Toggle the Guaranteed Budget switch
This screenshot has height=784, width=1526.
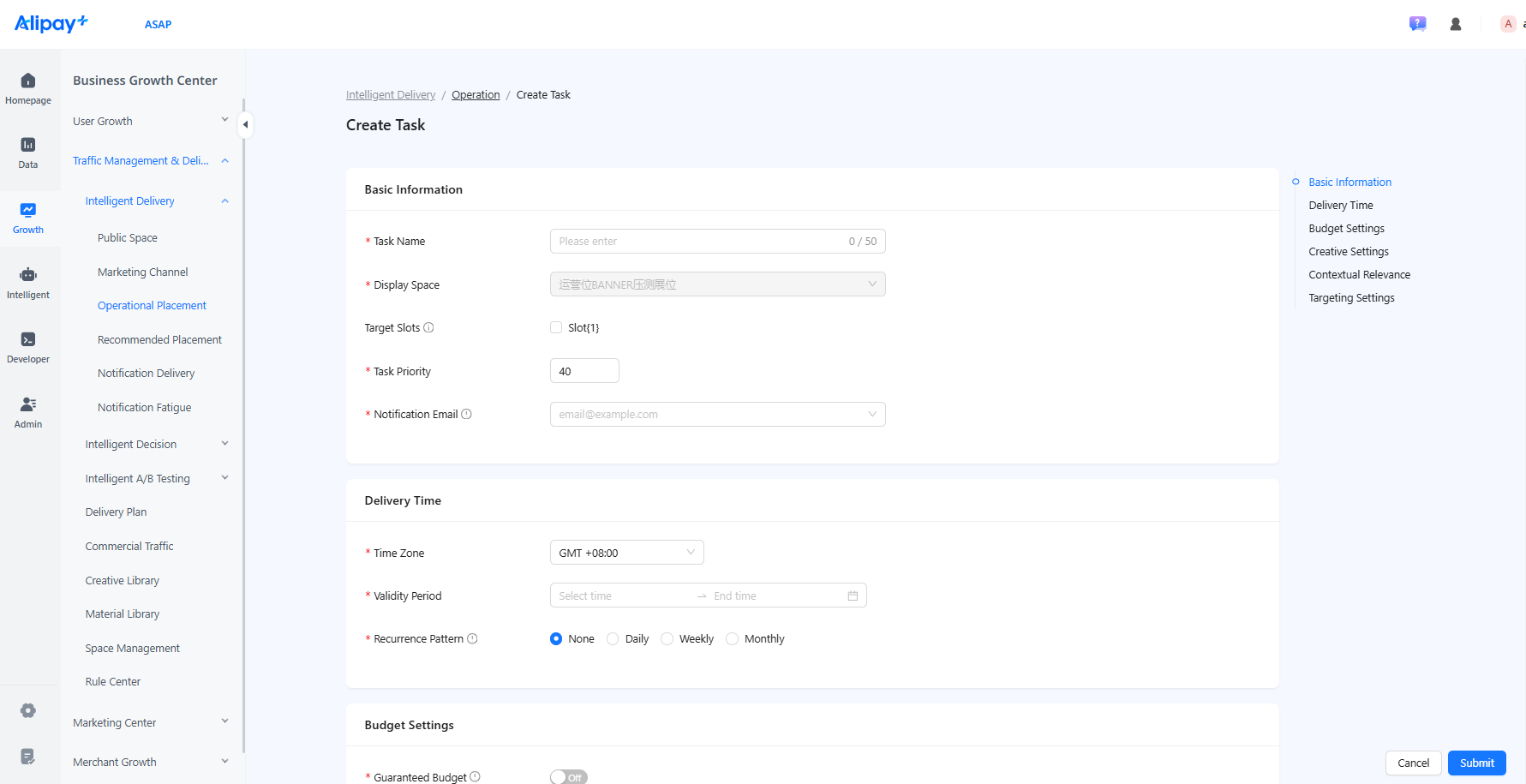click(x=569, y=777)
